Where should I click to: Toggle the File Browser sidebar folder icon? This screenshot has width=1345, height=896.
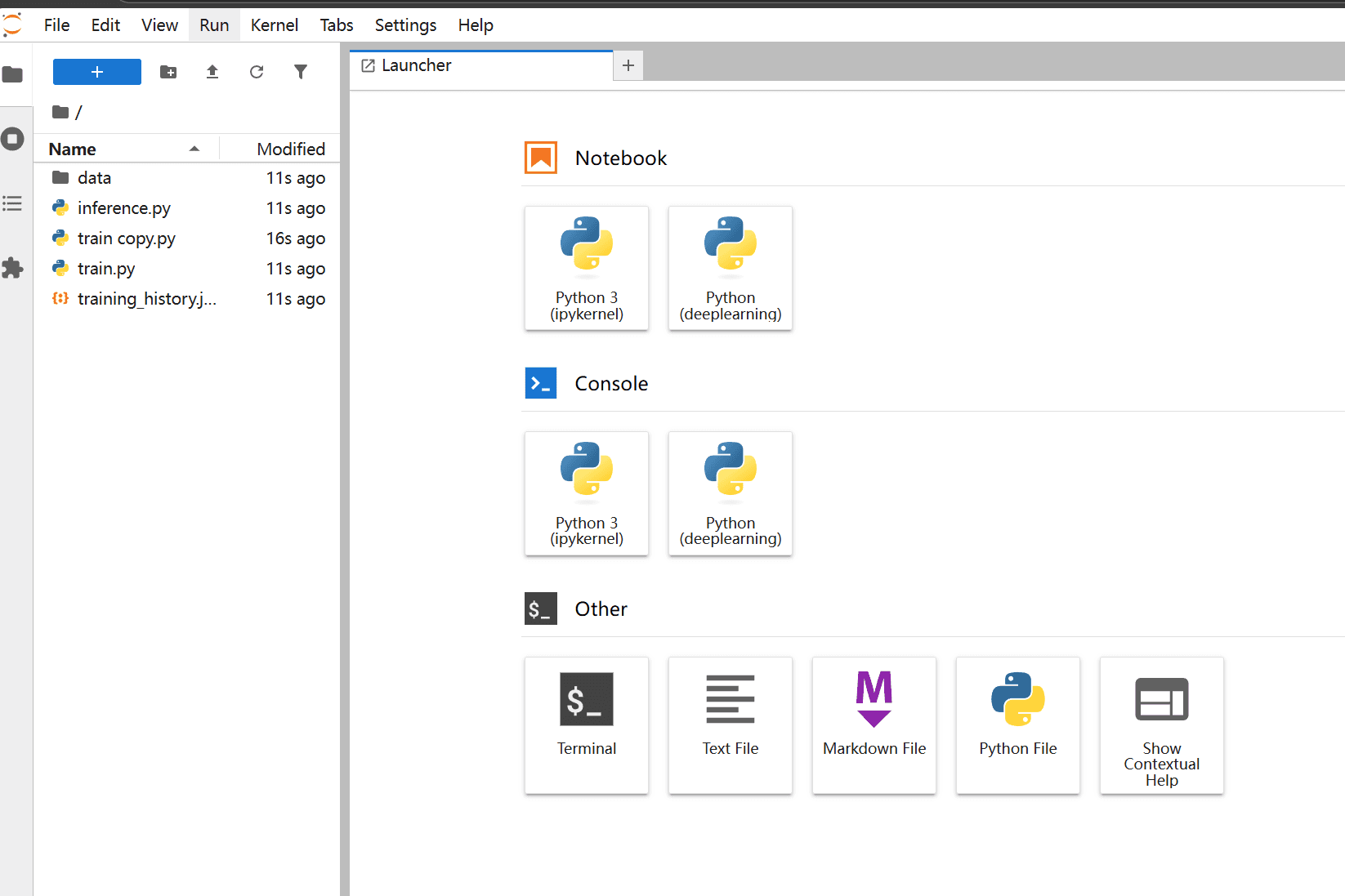tap(12, 75)
